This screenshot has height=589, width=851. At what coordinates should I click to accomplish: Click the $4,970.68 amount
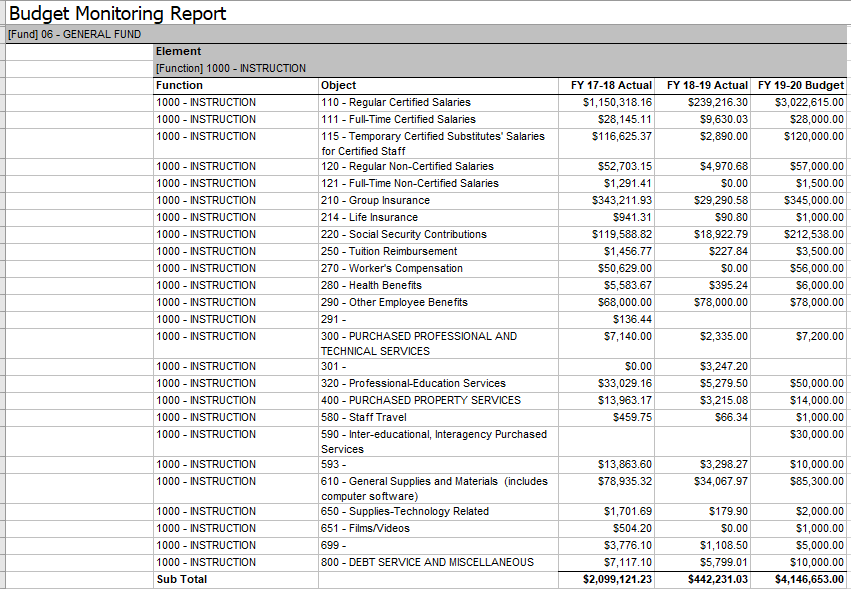pyautogui.click(x=723, y=167)
